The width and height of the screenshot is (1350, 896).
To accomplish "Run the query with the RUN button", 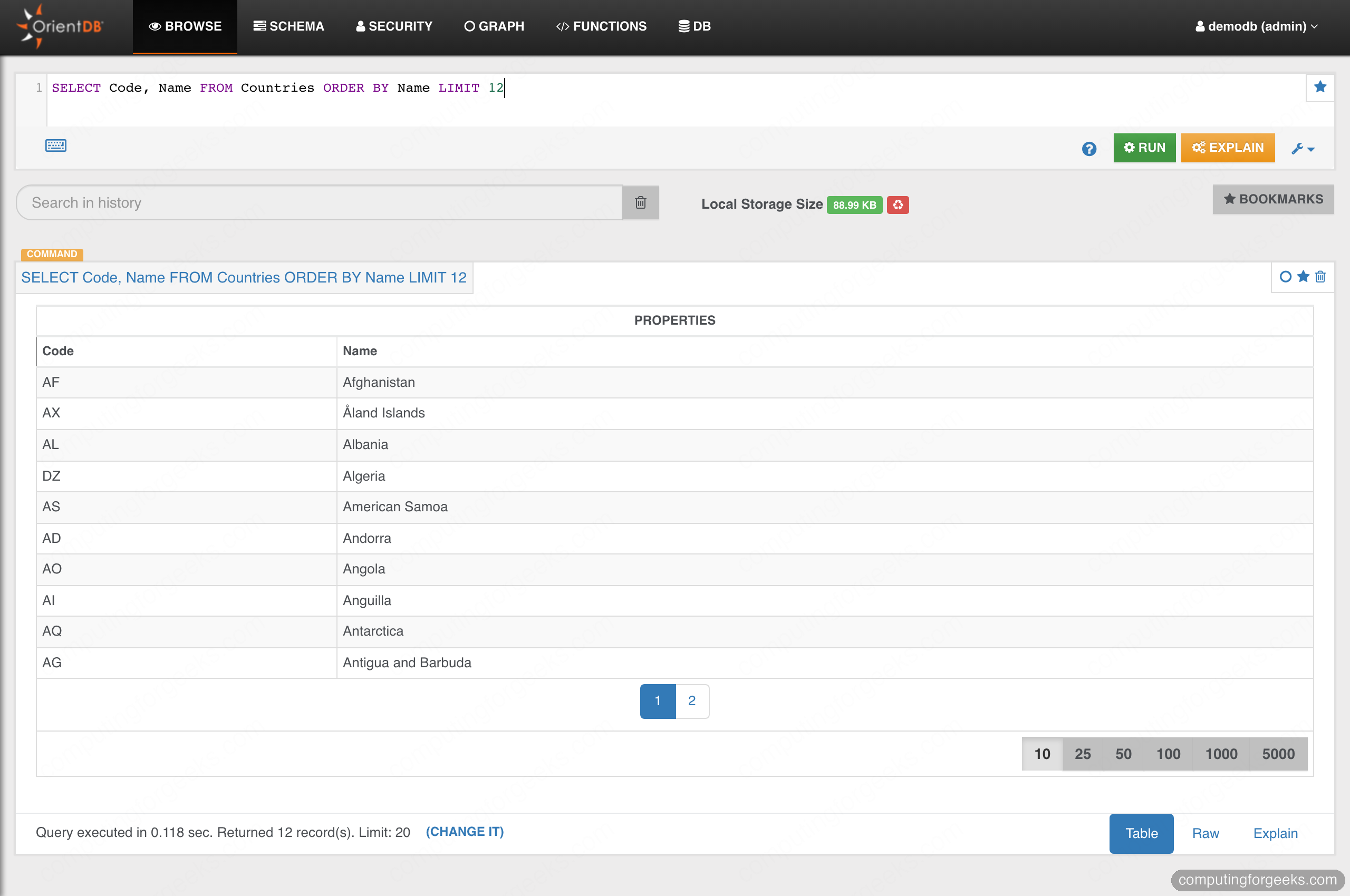I will pyautogui.click(x=1144, y=148).
